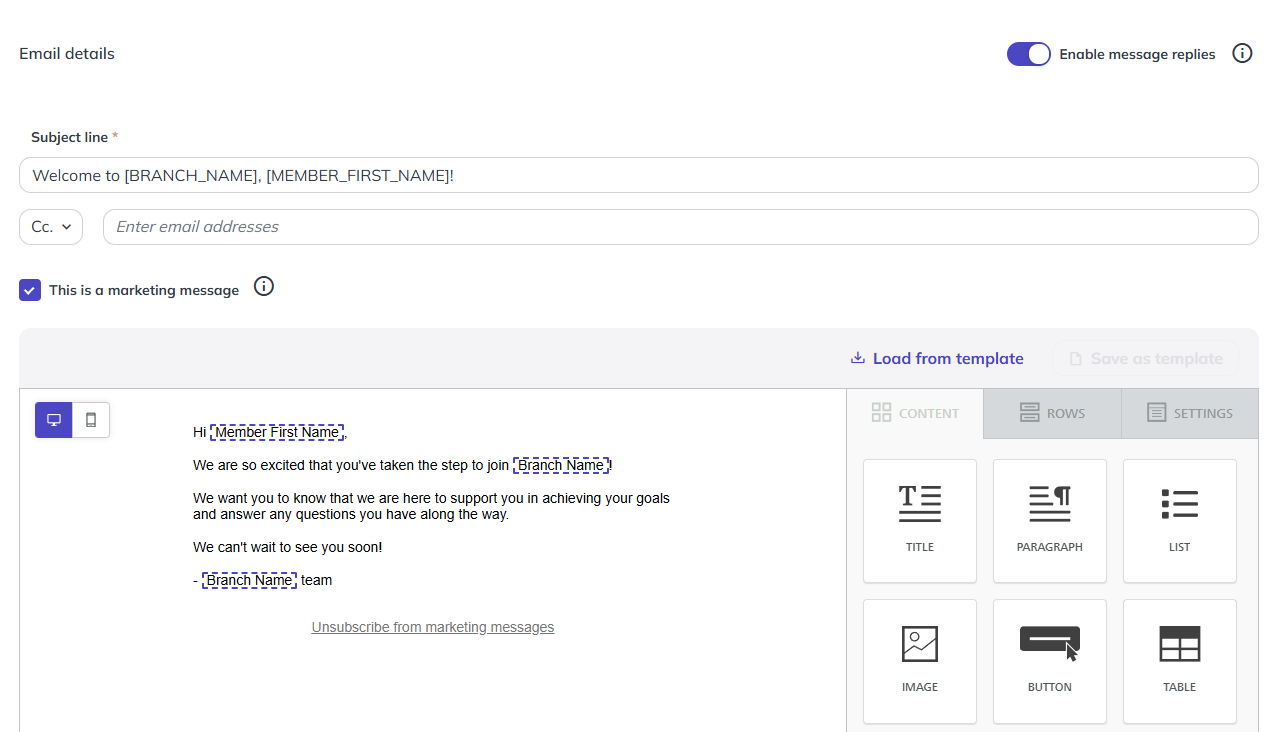Select the List content block
Viewport: 1272px width, 732px height.
pos(1180,521)
